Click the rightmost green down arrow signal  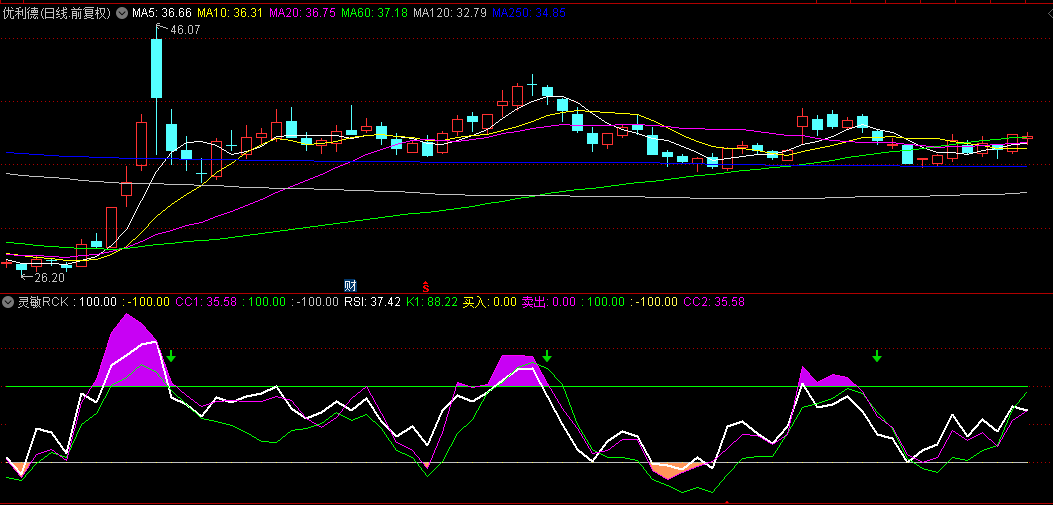pyautogui.click(x=877, y=356)
